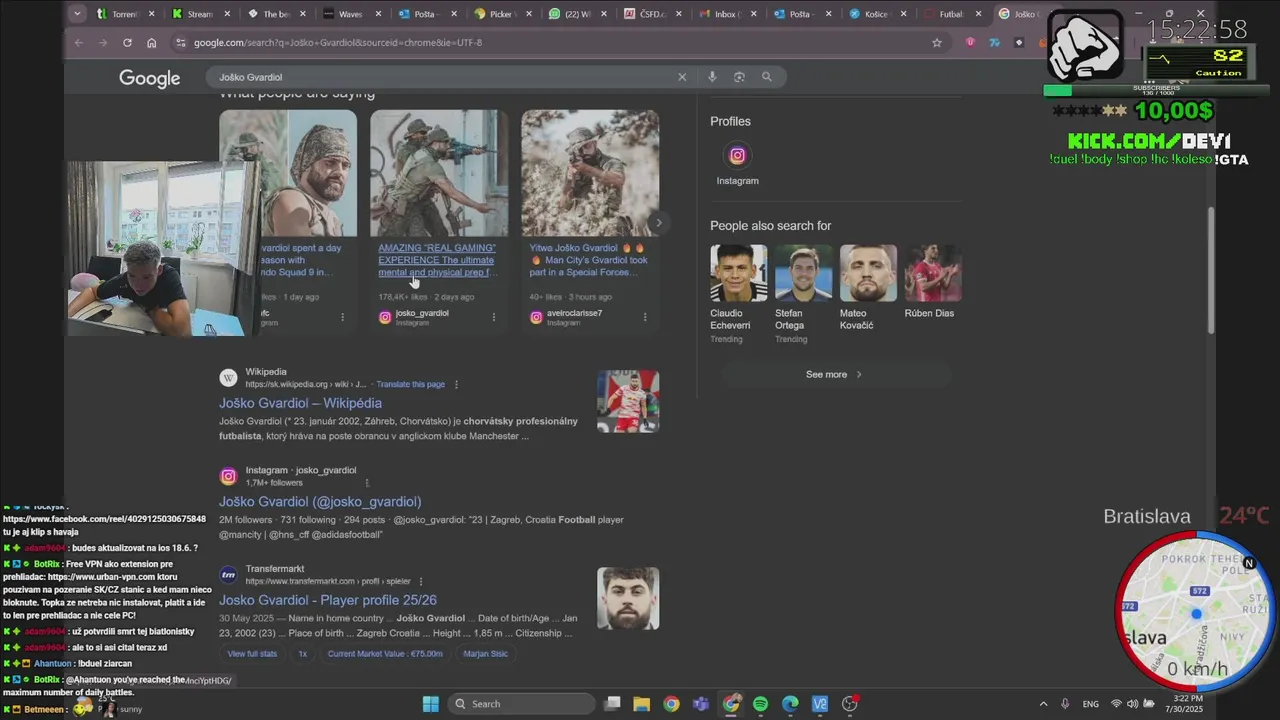Viewport: 1280px width, 720px height.
Task: Open Wi-Fi network tray icon
Action: tap(1116, 704)
